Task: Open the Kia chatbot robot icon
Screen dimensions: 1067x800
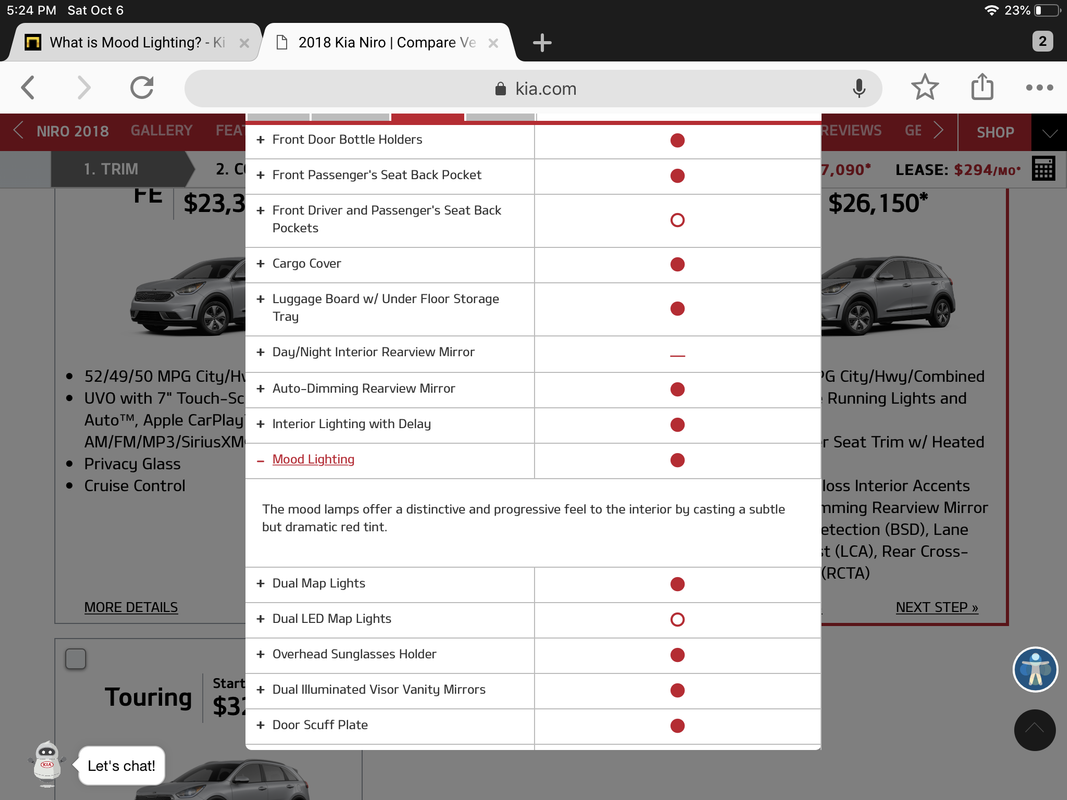Action: coord(47,763)
